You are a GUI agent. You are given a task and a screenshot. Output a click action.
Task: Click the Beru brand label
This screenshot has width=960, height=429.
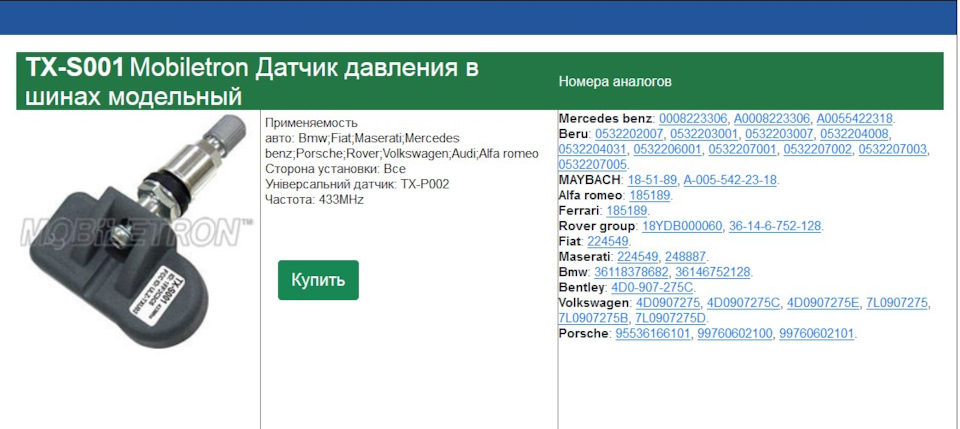point(574,134)
